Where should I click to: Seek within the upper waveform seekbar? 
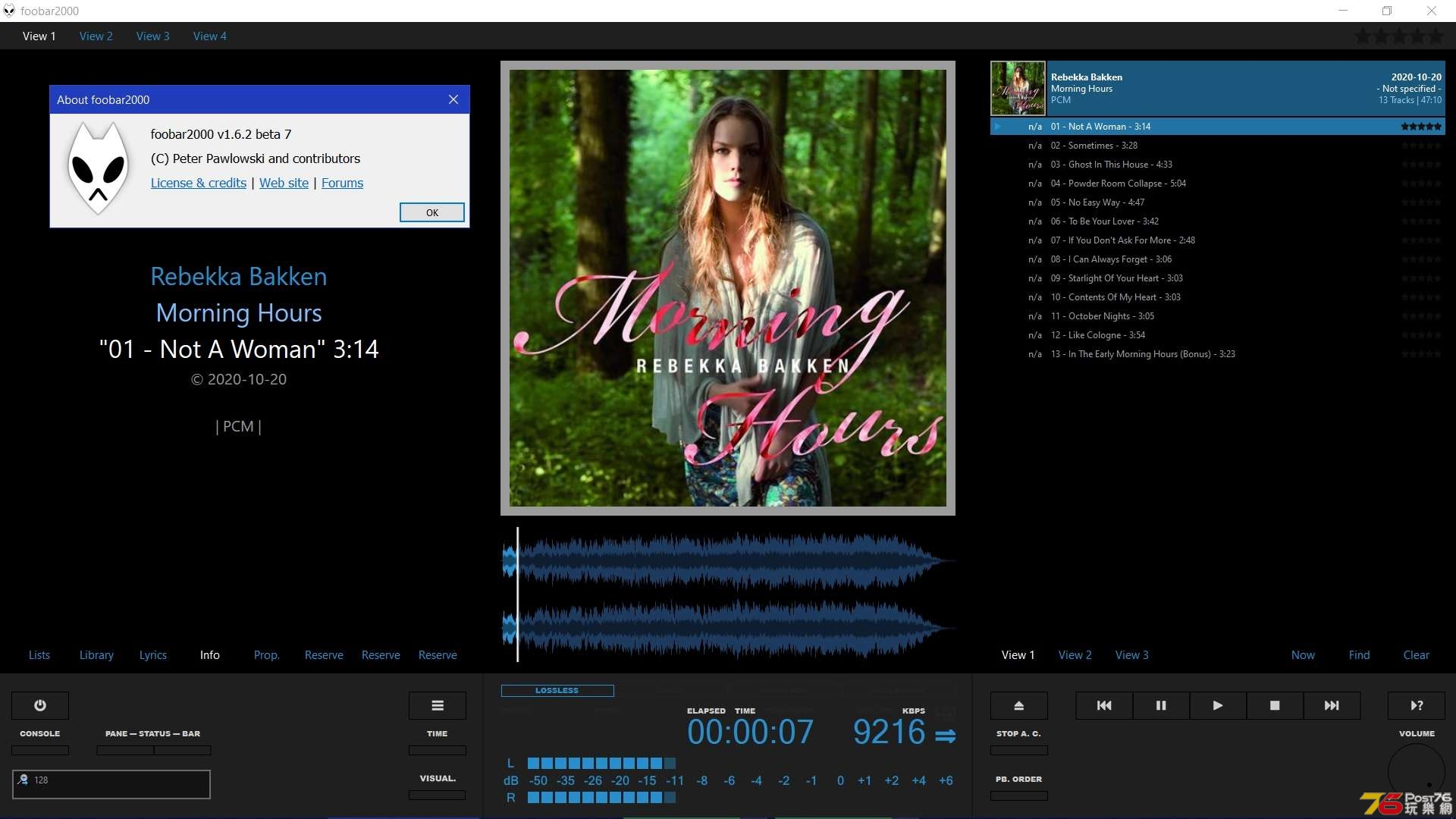[728, 561]
